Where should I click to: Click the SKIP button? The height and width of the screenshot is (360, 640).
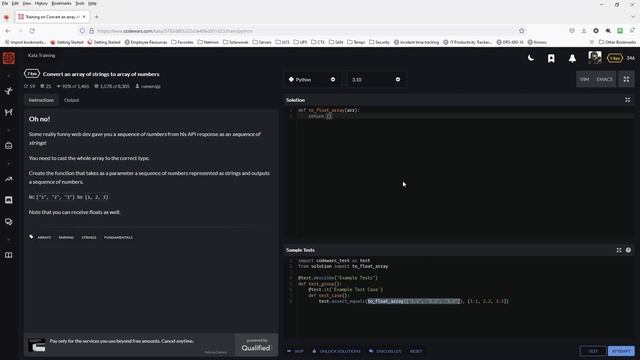tap(296, 351)
